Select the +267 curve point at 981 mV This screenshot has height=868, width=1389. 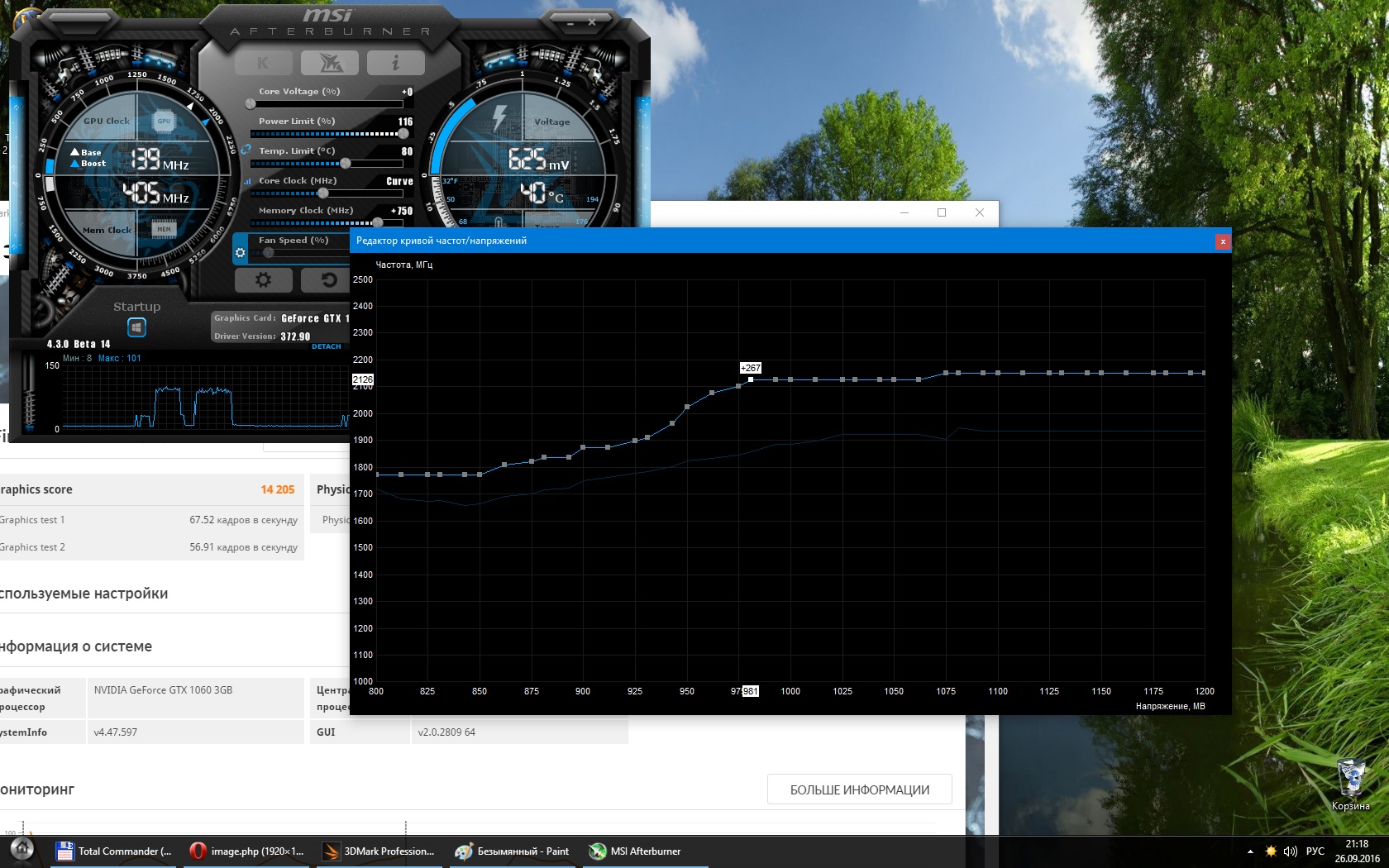click(751, 379)
